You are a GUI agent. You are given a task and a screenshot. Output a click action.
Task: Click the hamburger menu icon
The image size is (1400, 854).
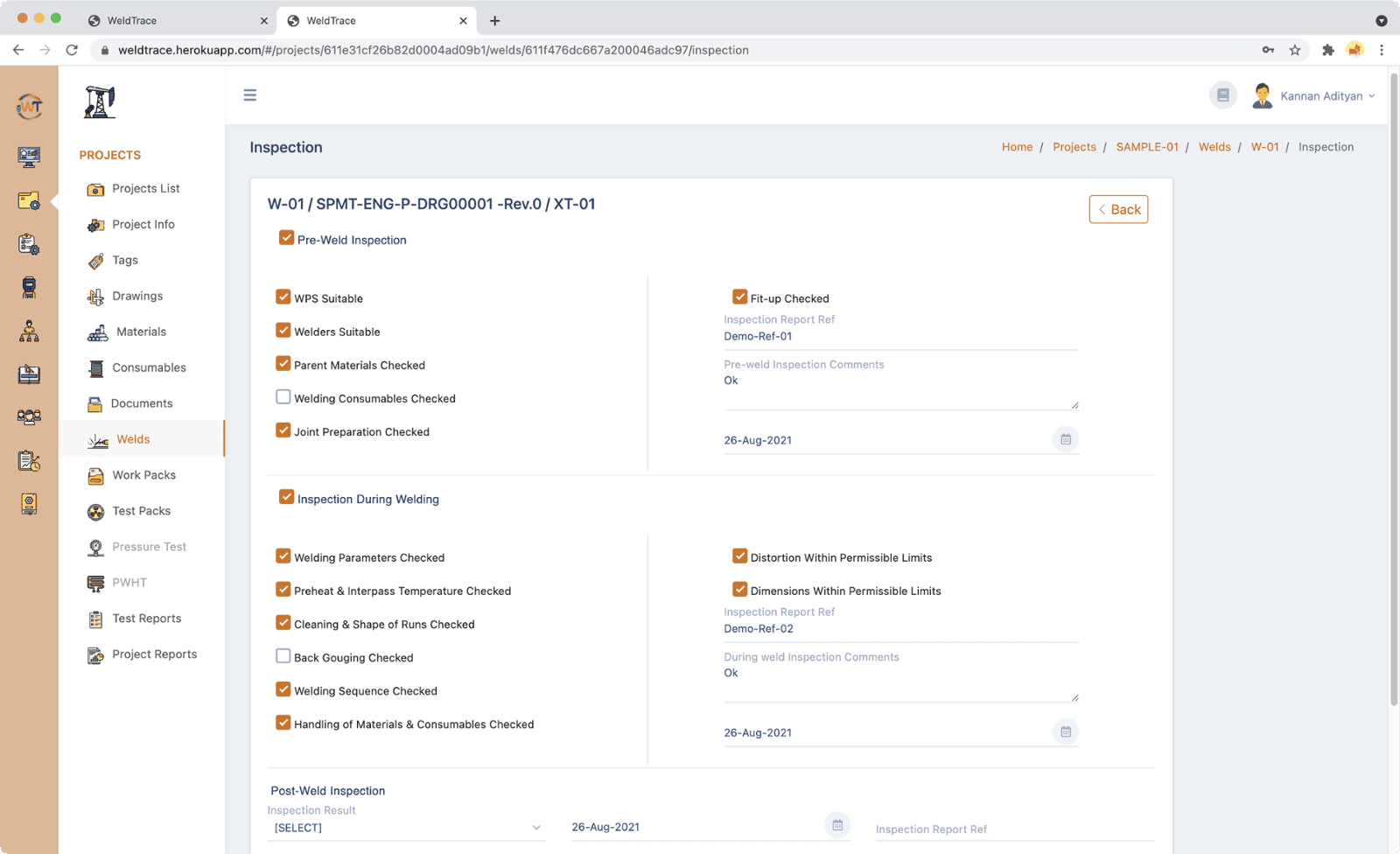click(250, 95)
